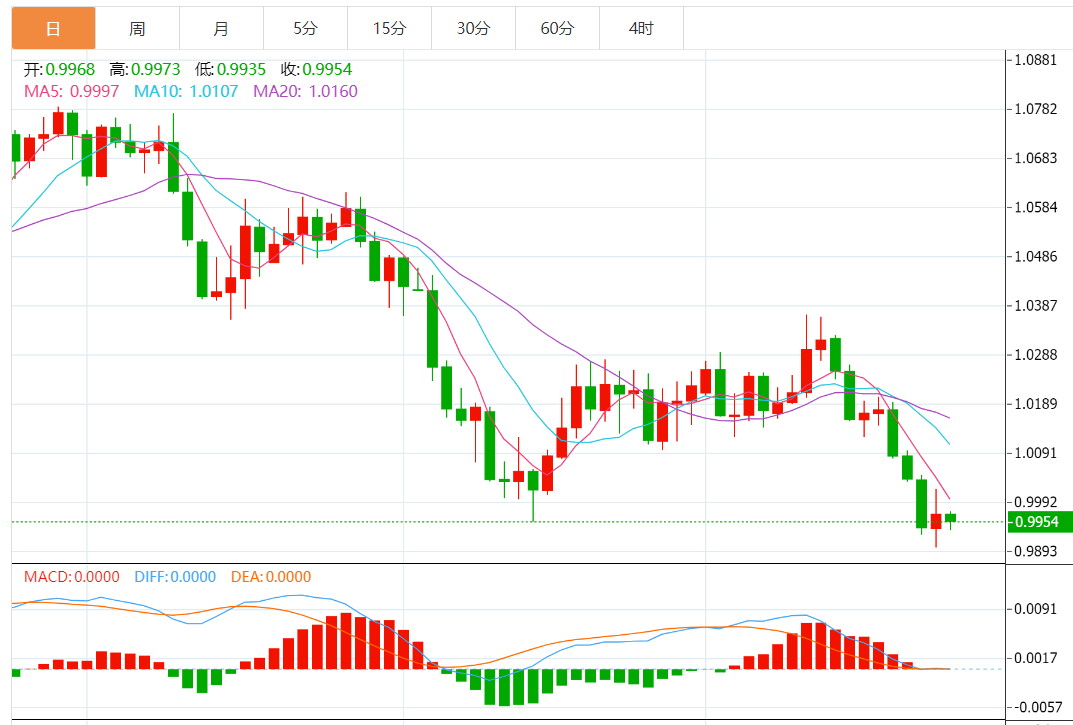Click the 1.0782 price axis label
1073x725 pixels.
click(x=1035, y=109)
